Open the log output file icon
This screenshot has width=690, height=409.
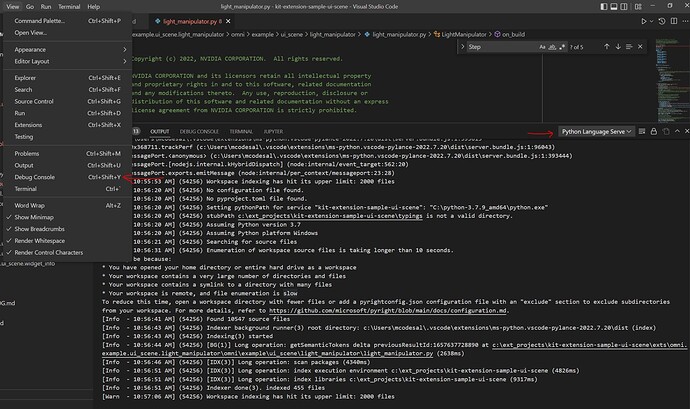pyautogui.click(x=666, y=132)
